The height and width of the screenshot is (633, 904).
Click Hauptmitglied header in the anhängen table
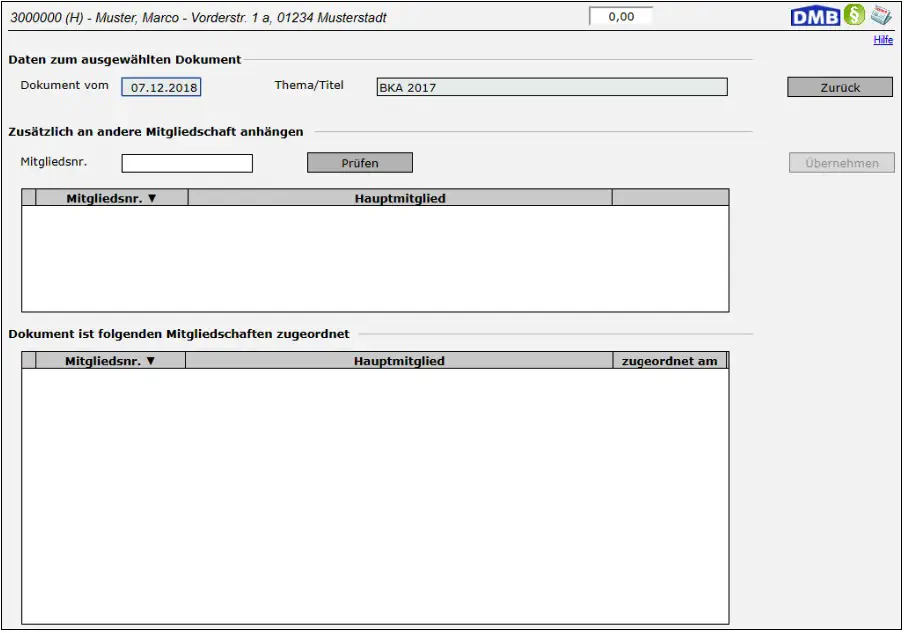(x=400, y=198)
